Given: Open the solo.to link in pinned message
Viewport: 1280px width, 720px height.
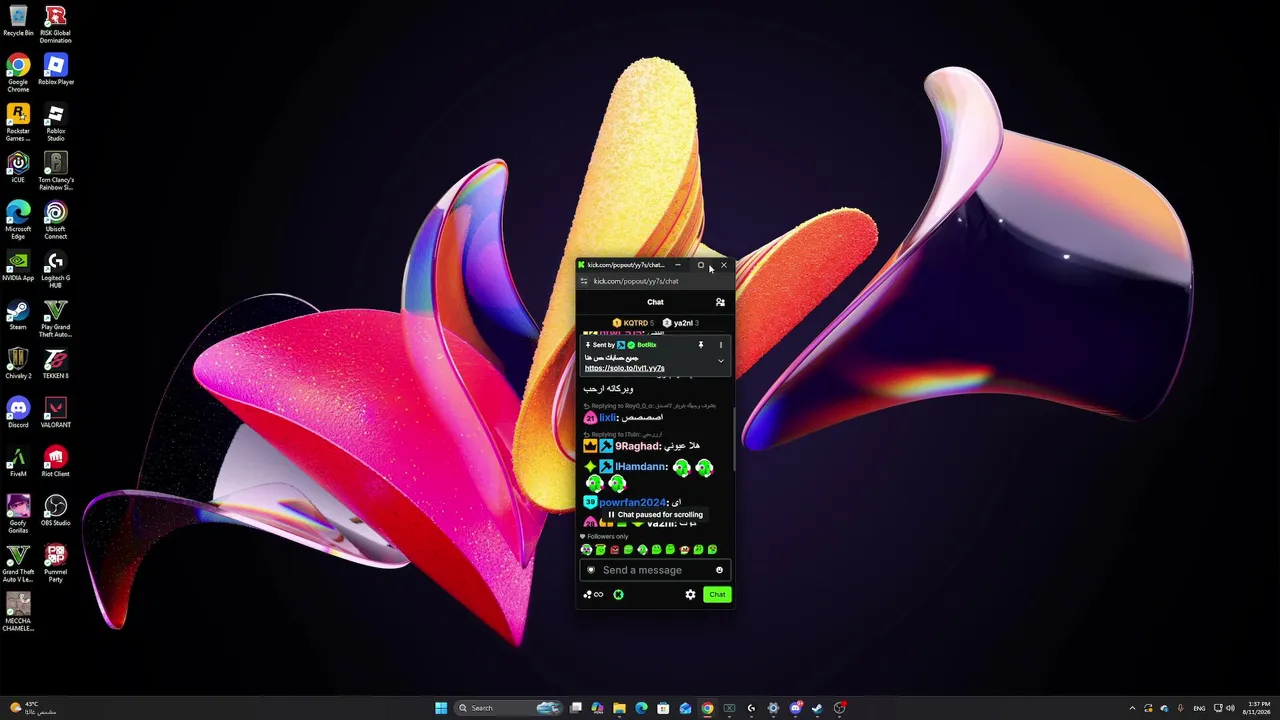Looking at the screenshot, I should tap(624, 368).
